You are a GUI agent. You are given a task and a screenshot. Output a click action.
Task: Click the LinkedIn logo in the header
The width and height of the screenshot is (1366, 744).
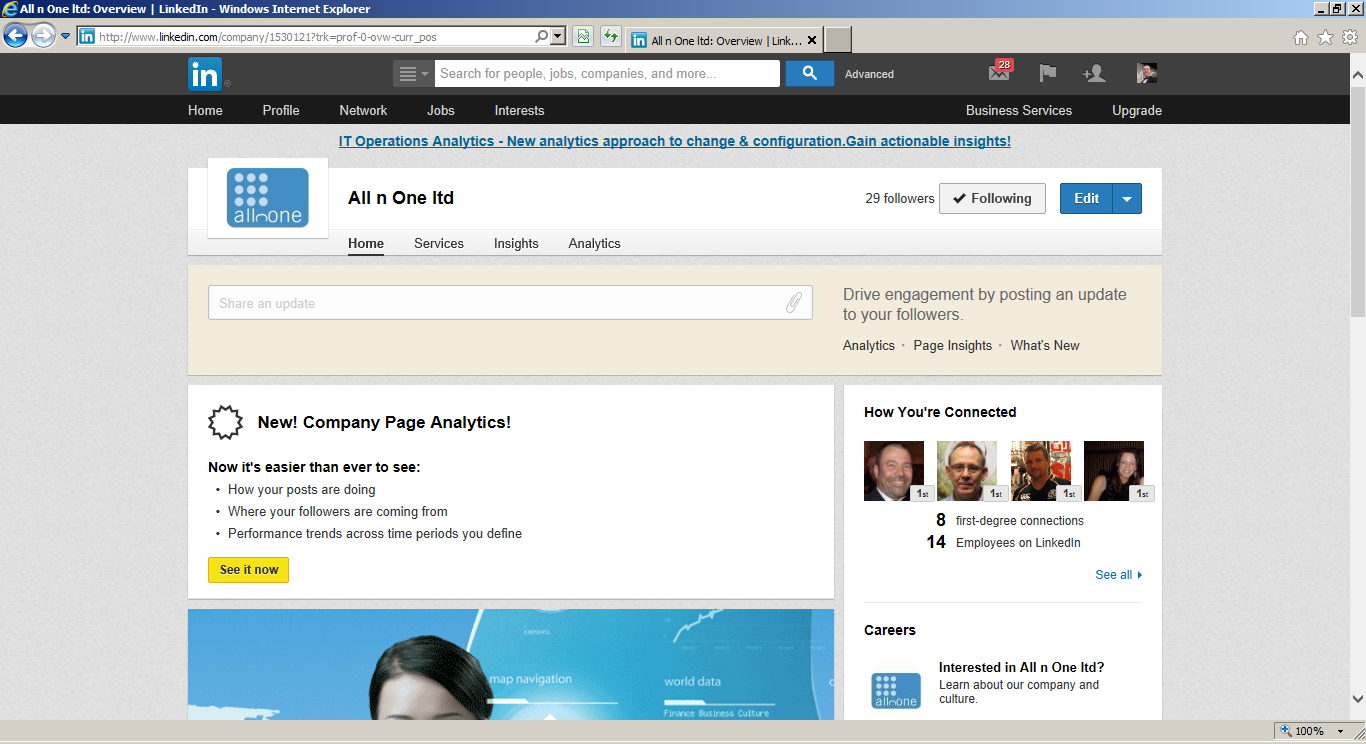[x=205, y=74]
